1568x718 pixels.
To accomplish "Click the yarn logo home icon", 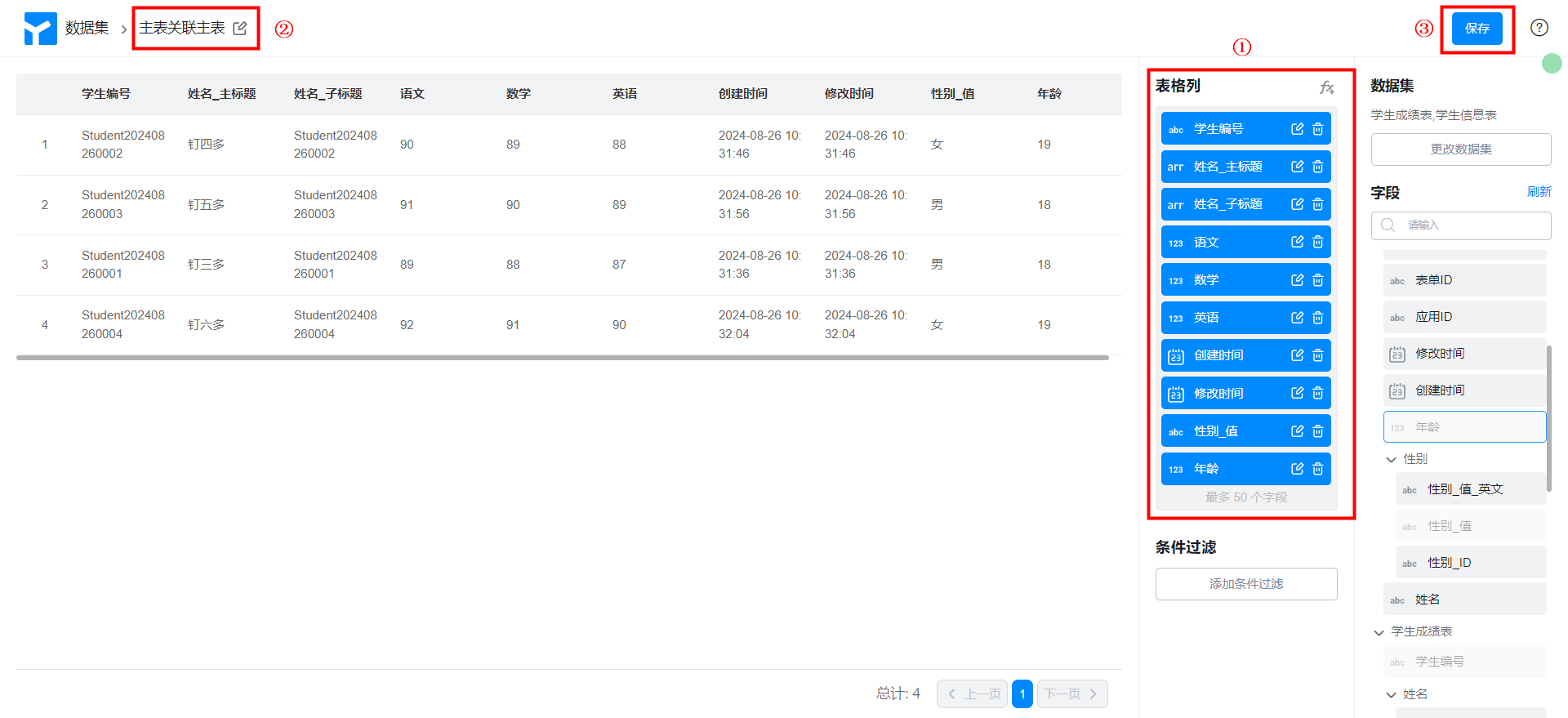I will (x=40, y=29).
